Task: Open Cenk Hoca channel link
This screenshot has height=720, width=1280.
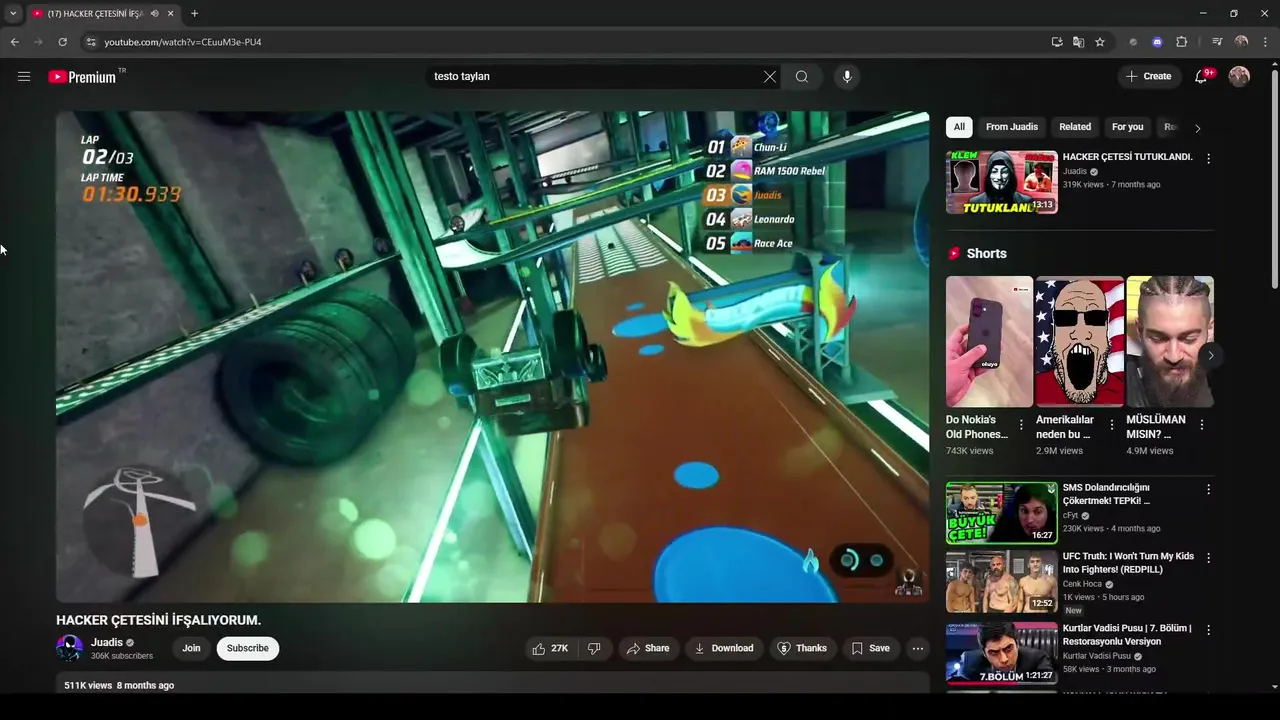Action: point(1083,584)
